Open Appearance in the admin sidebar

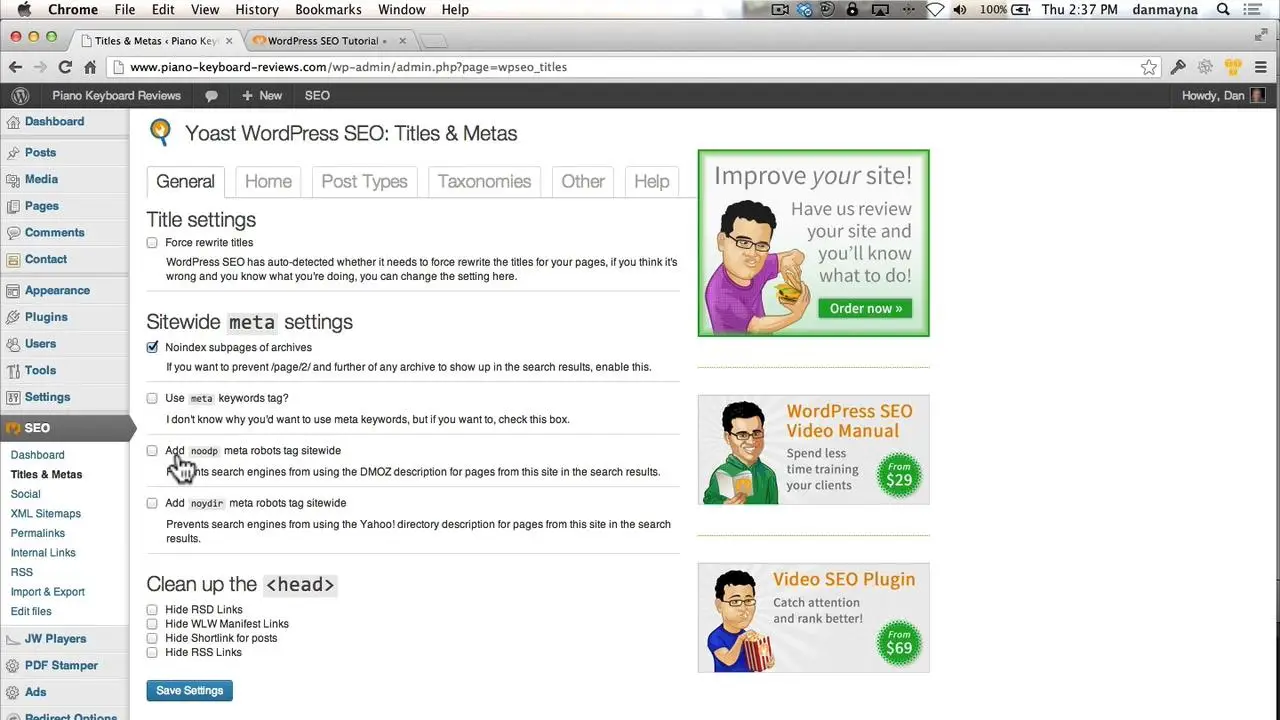pos(57,290)
